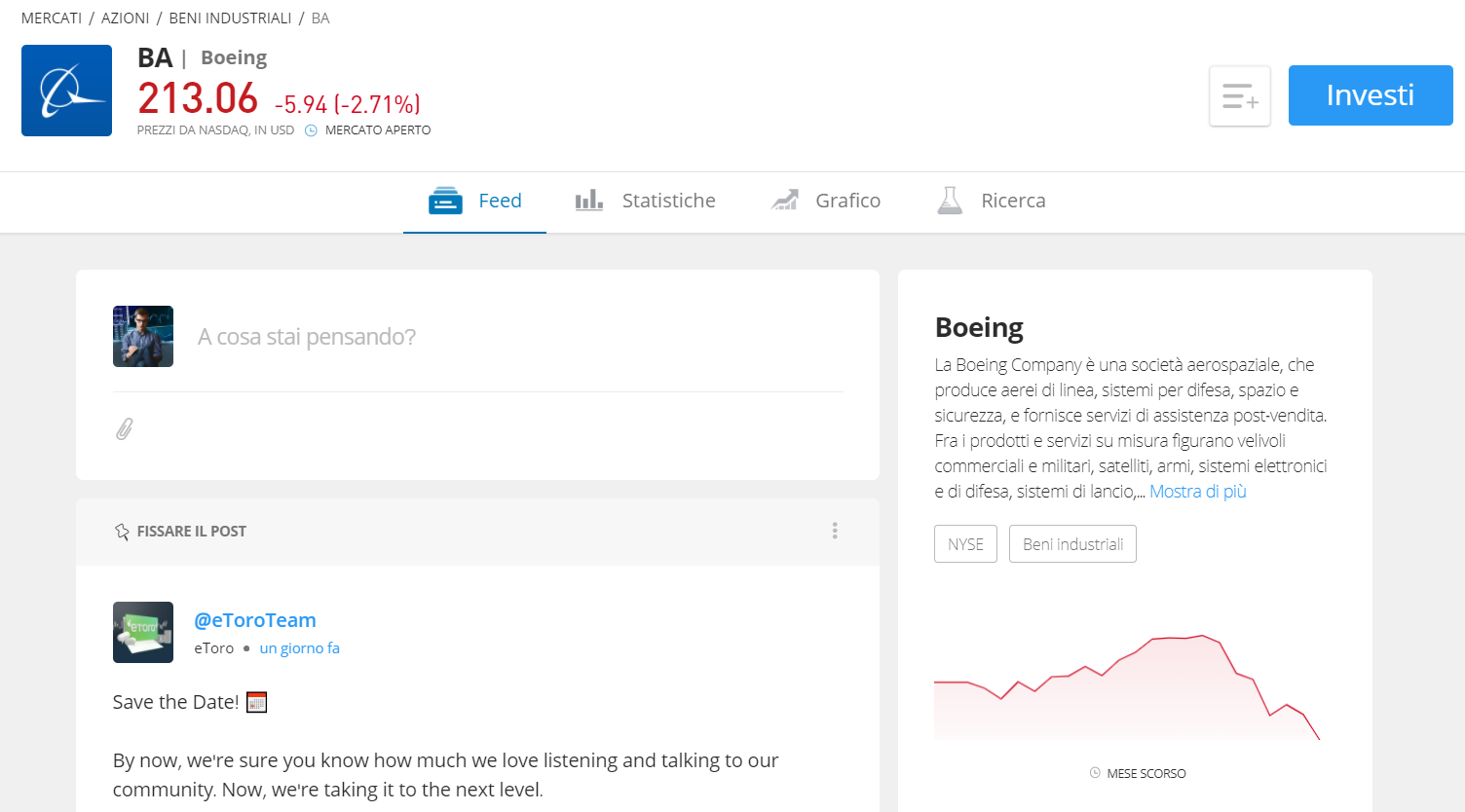Open the Feed tab
The image size is (1465, 812).
pyautogui.click(x=475, y=202)
